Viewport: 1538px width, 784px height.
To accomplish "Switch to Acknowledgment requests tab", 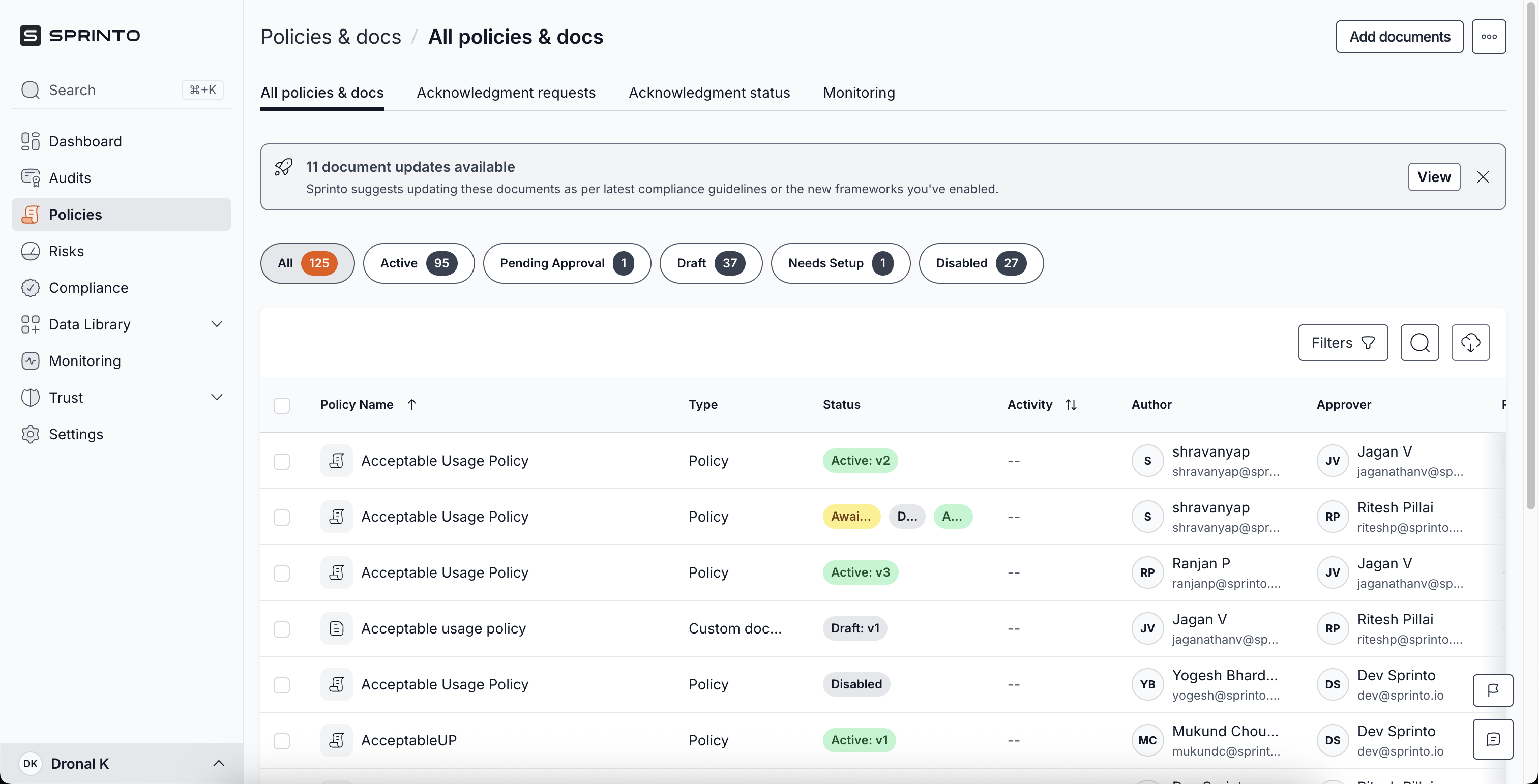I will (506, 93).
